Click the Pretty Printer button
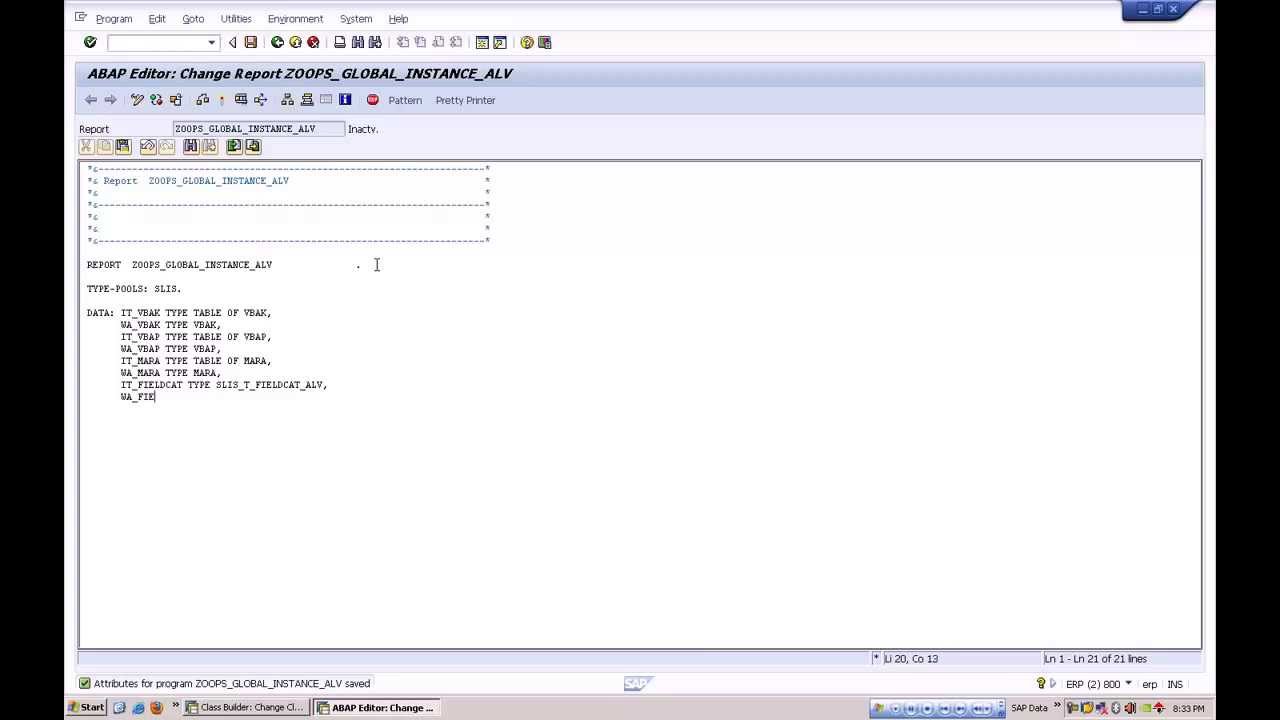The height and width of the screenshot is (720, 1280). (465, 100)
